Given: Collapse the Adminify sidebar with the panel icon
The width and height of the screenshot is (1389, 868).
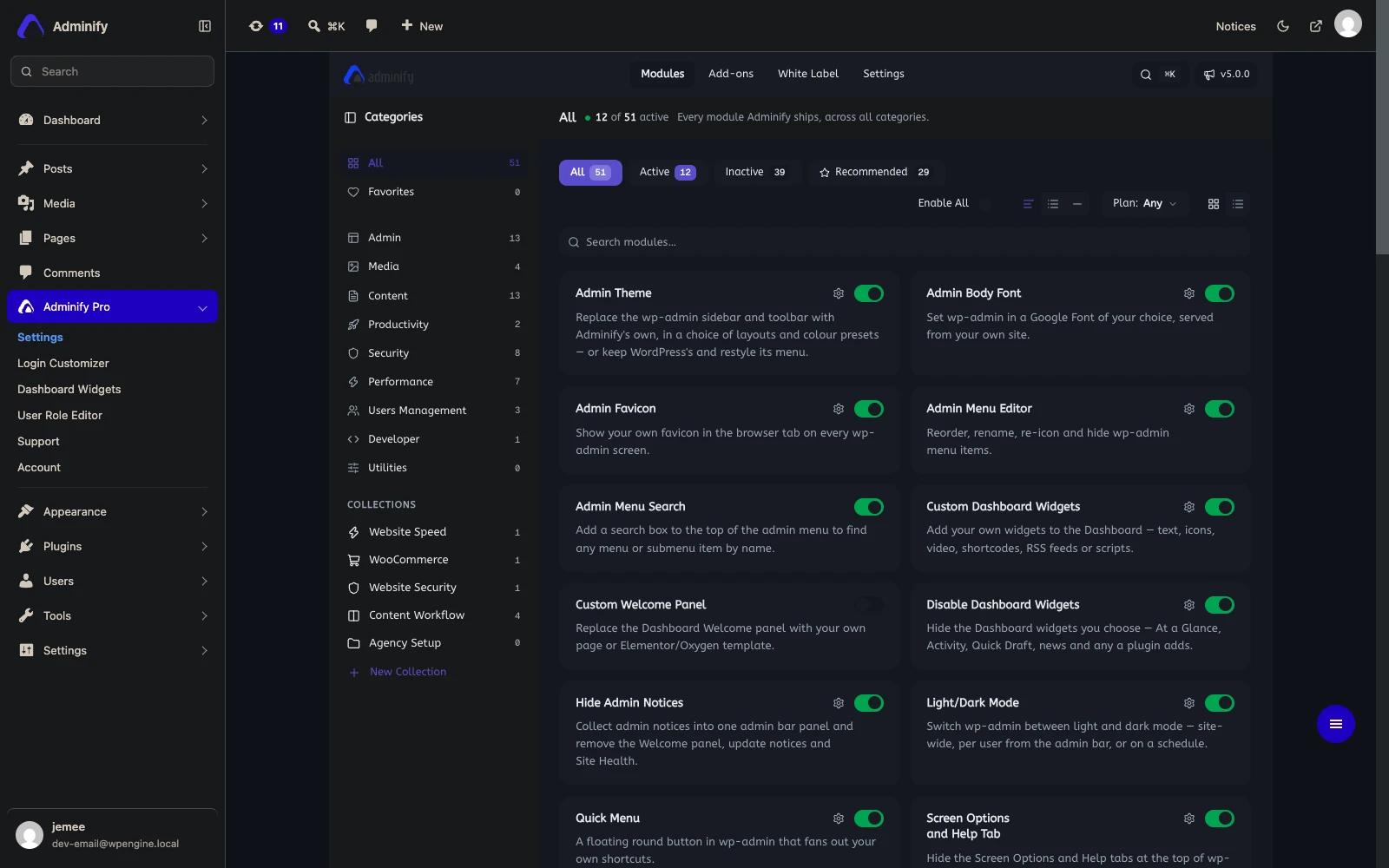Looking at the screenshot, I should (x=205, y=26).
